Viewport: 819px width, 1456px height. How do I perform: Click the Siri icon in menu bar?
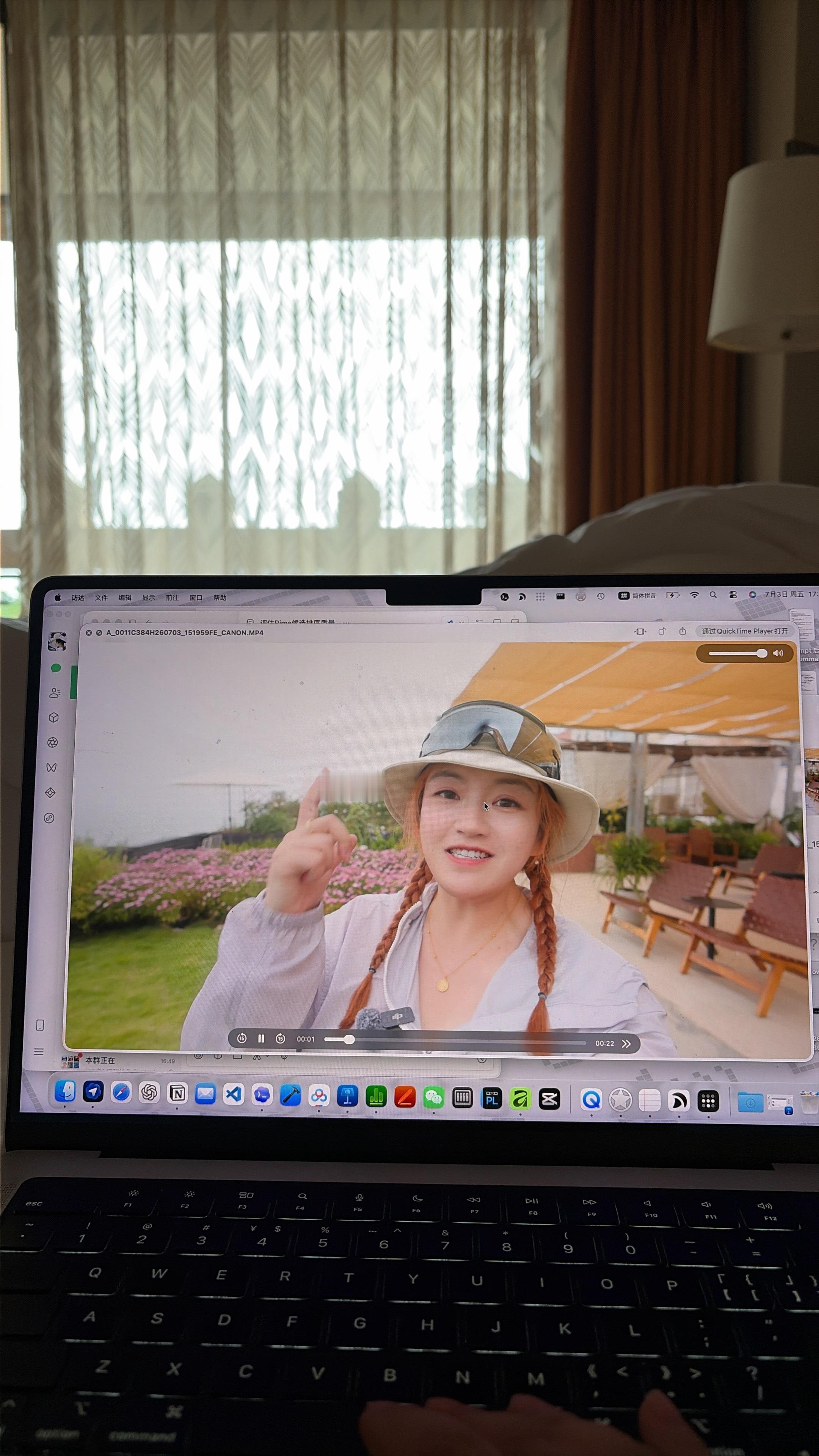(x=752, y=595)
